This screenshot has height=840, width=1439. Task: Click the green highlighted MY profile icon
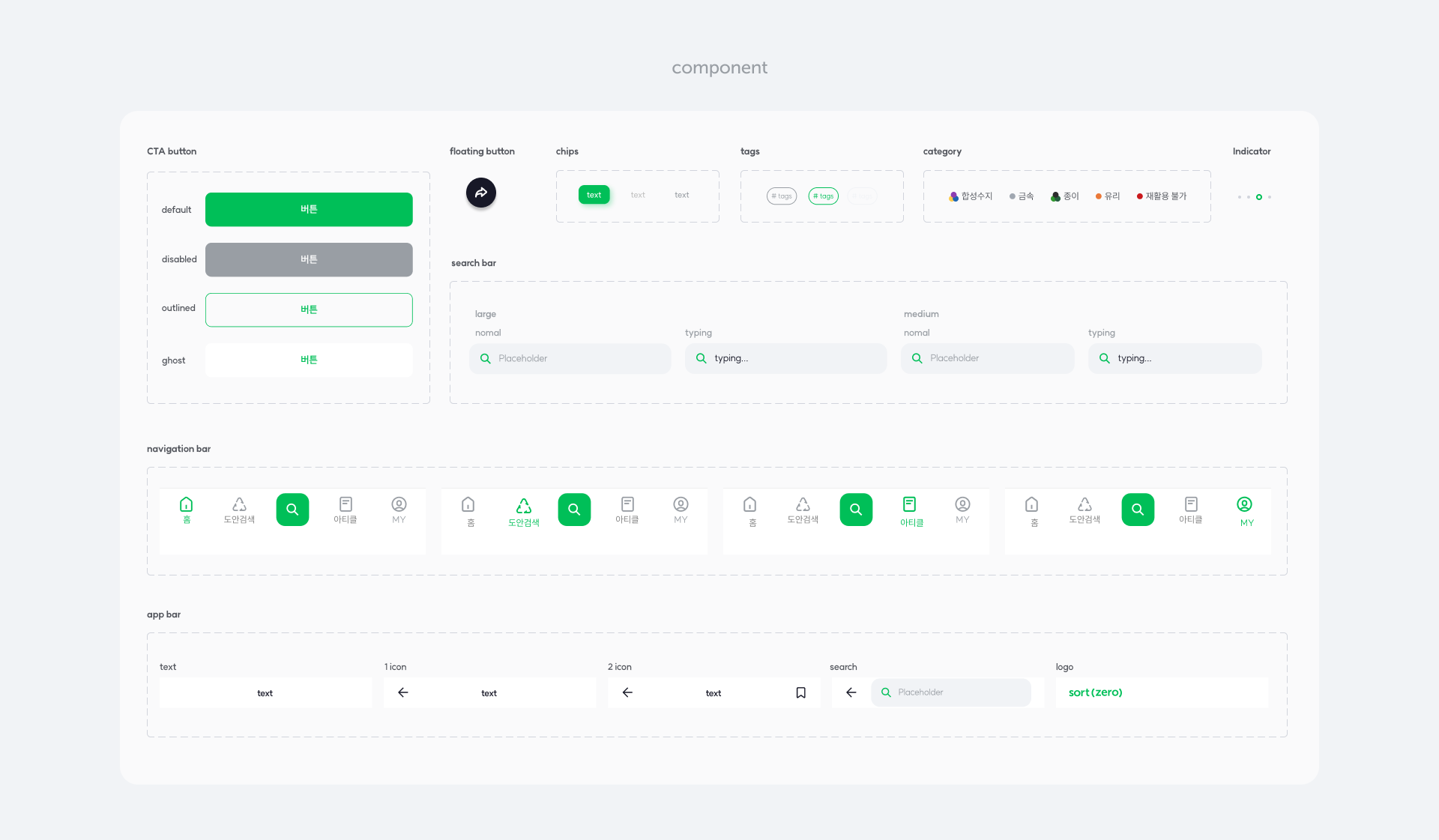(x=1245, y=505)
